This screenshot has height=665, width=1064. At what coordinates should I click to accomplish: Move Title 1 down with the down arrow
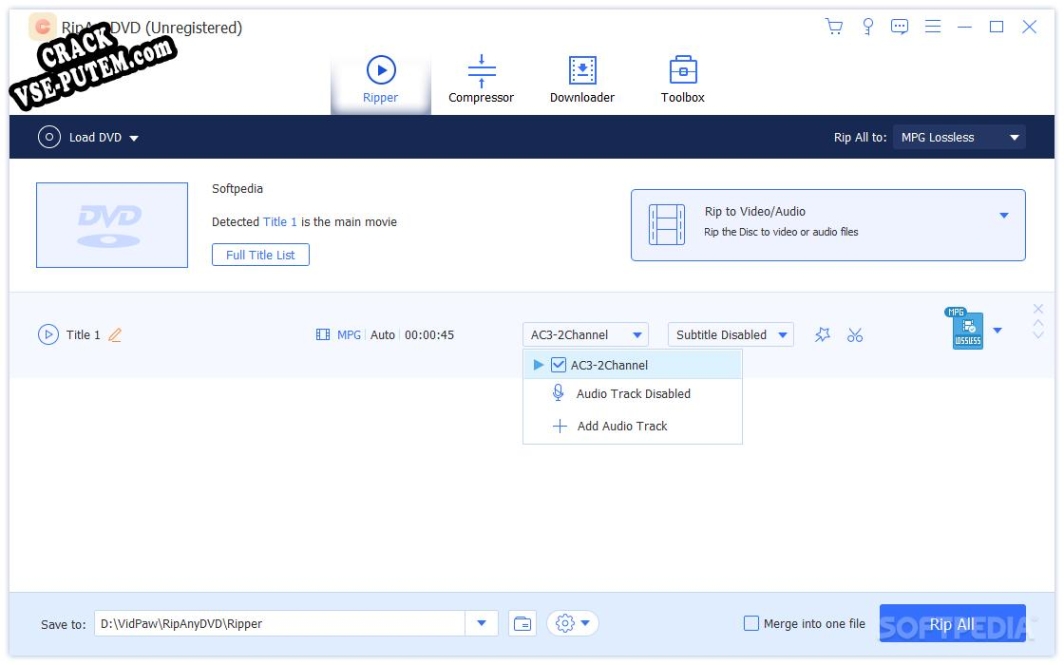tap(1038, 335)
